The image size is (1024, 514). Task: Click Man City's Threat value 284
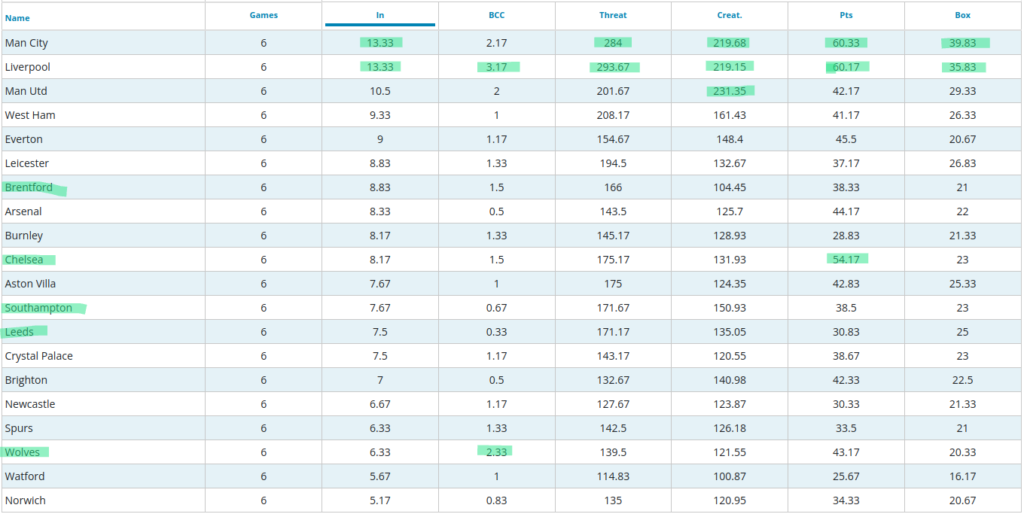click(x=613, y=43)
